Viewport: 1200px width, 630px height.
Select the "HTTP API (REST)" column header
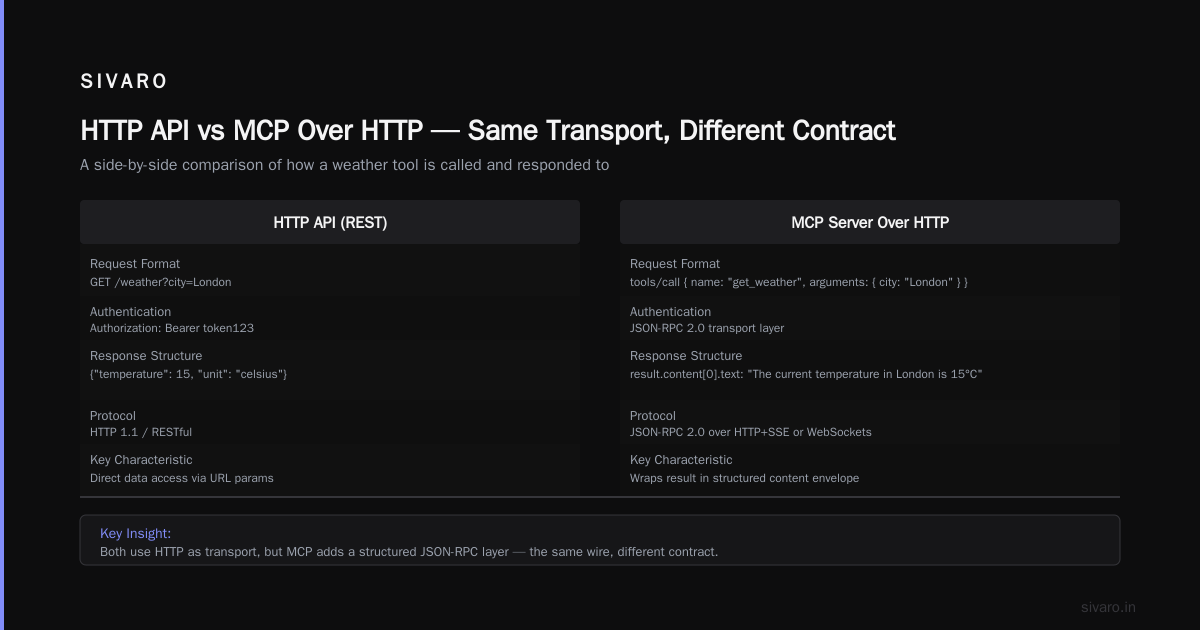tap(330, 223)
